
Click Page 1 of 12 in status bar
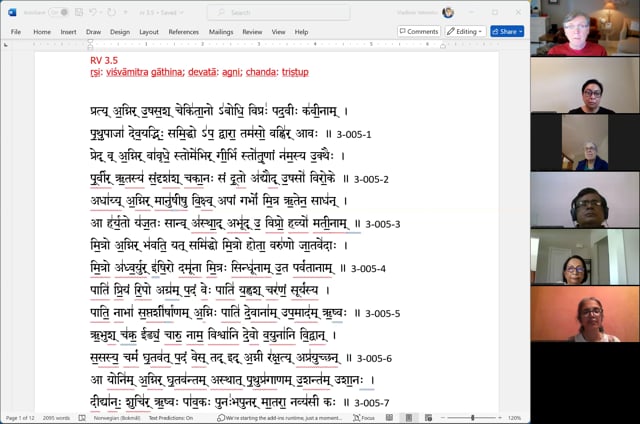[x=20, y=418]
